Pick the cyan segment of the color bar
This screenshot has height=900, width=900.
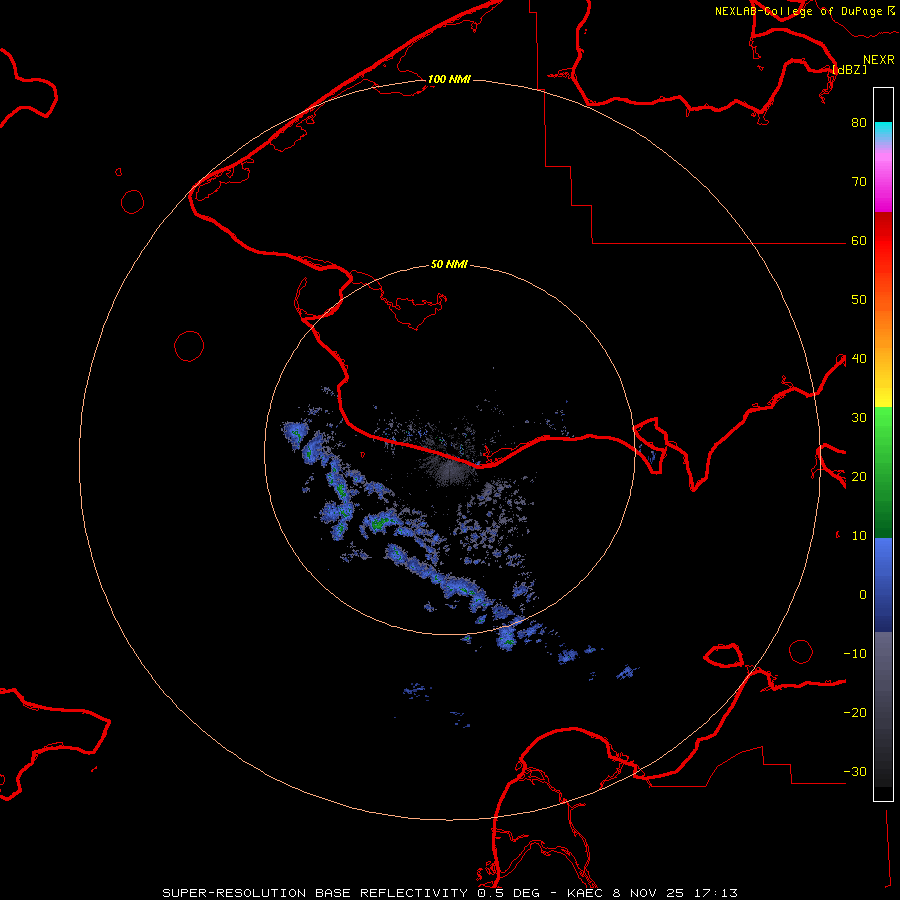883,131
